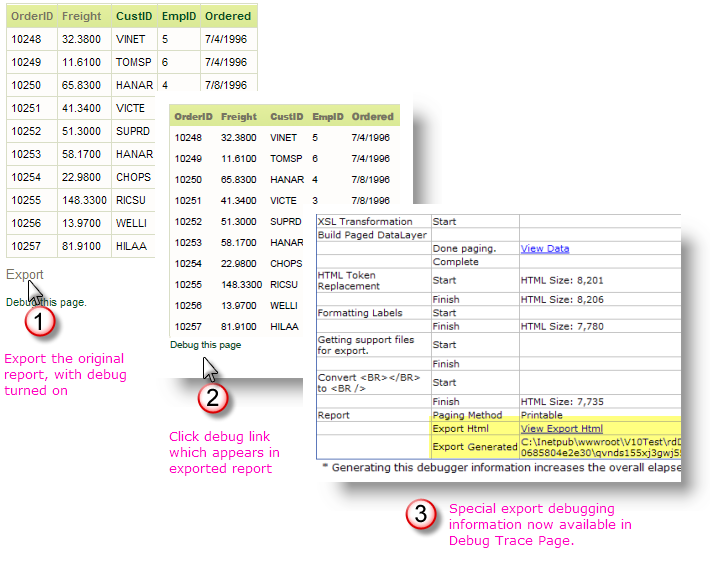724x572 pixels.
Task: Click EmpID header in the exported report
Action: 328,117
